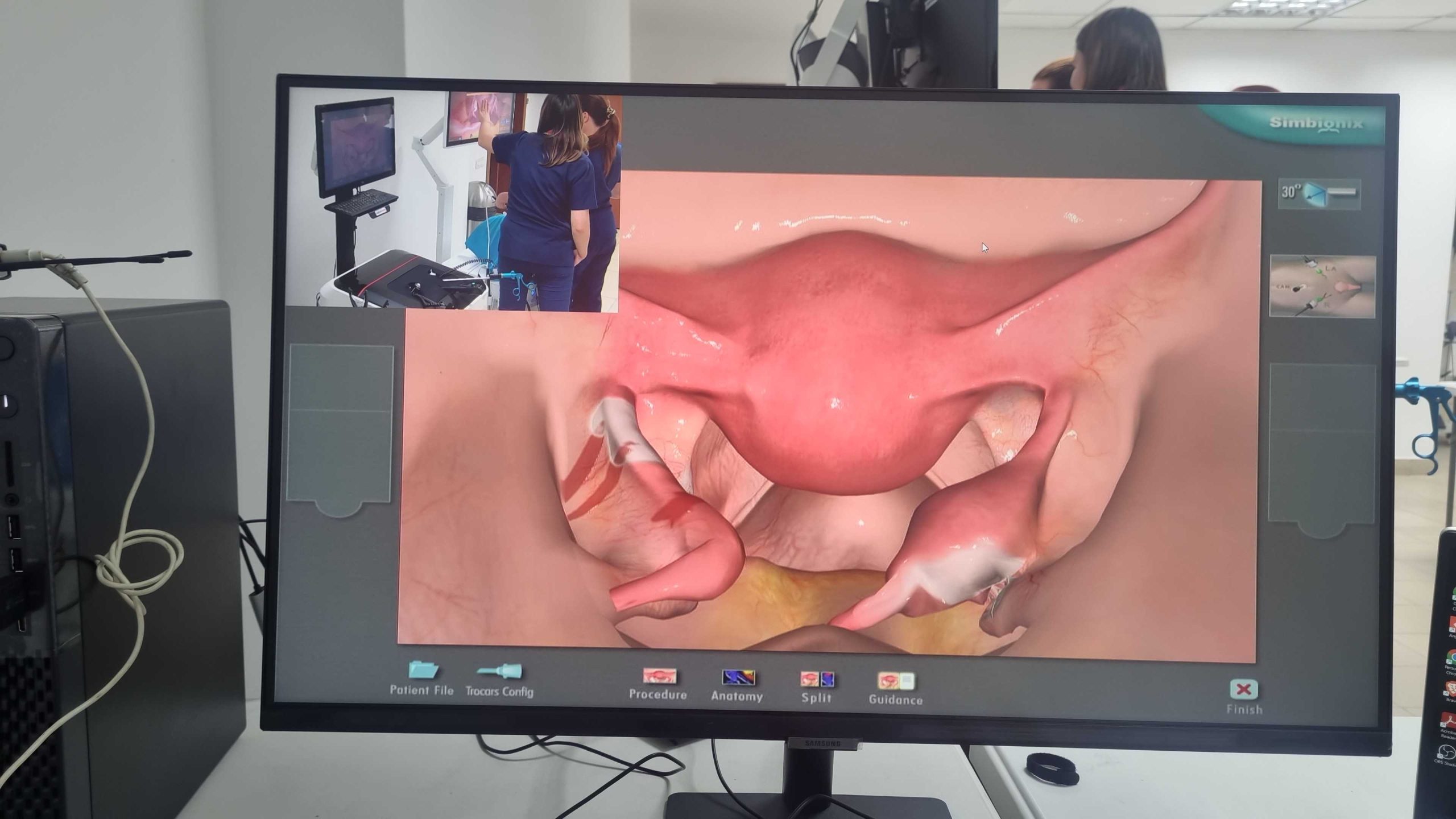The image size is (1456, 819).
Task: Switch to the Procedure view
Action: pyautogui.click(x=659, y=677)
